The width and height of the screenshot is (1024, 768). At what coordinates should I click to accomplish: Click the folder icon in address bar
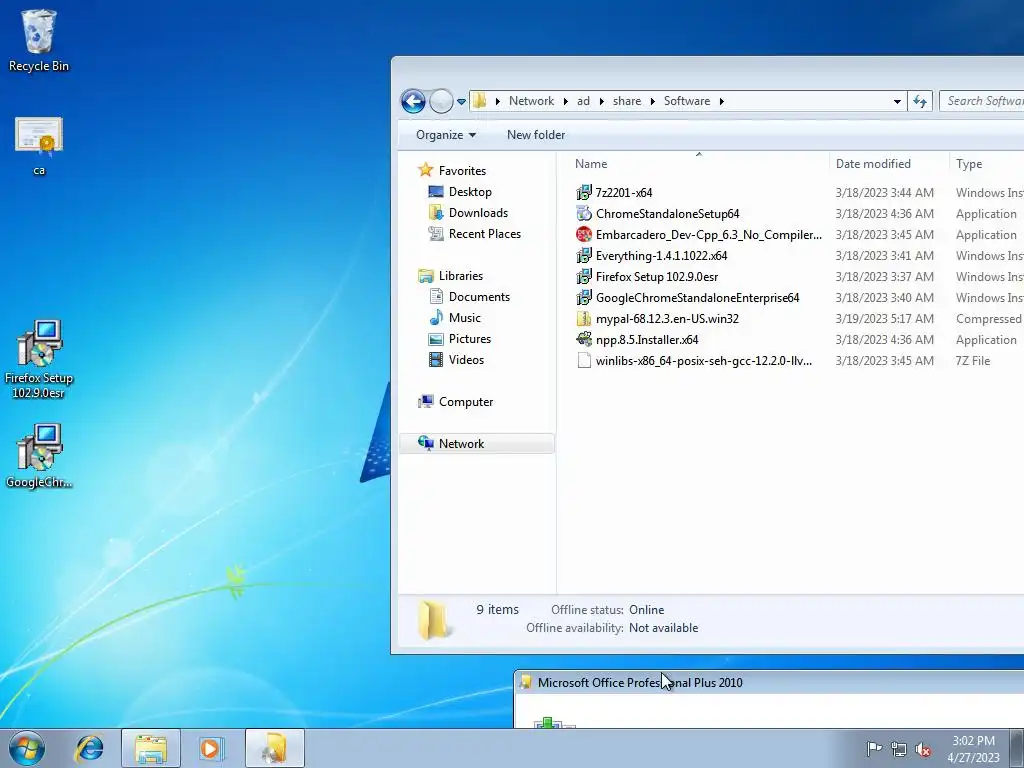click(x=480, y=101)
